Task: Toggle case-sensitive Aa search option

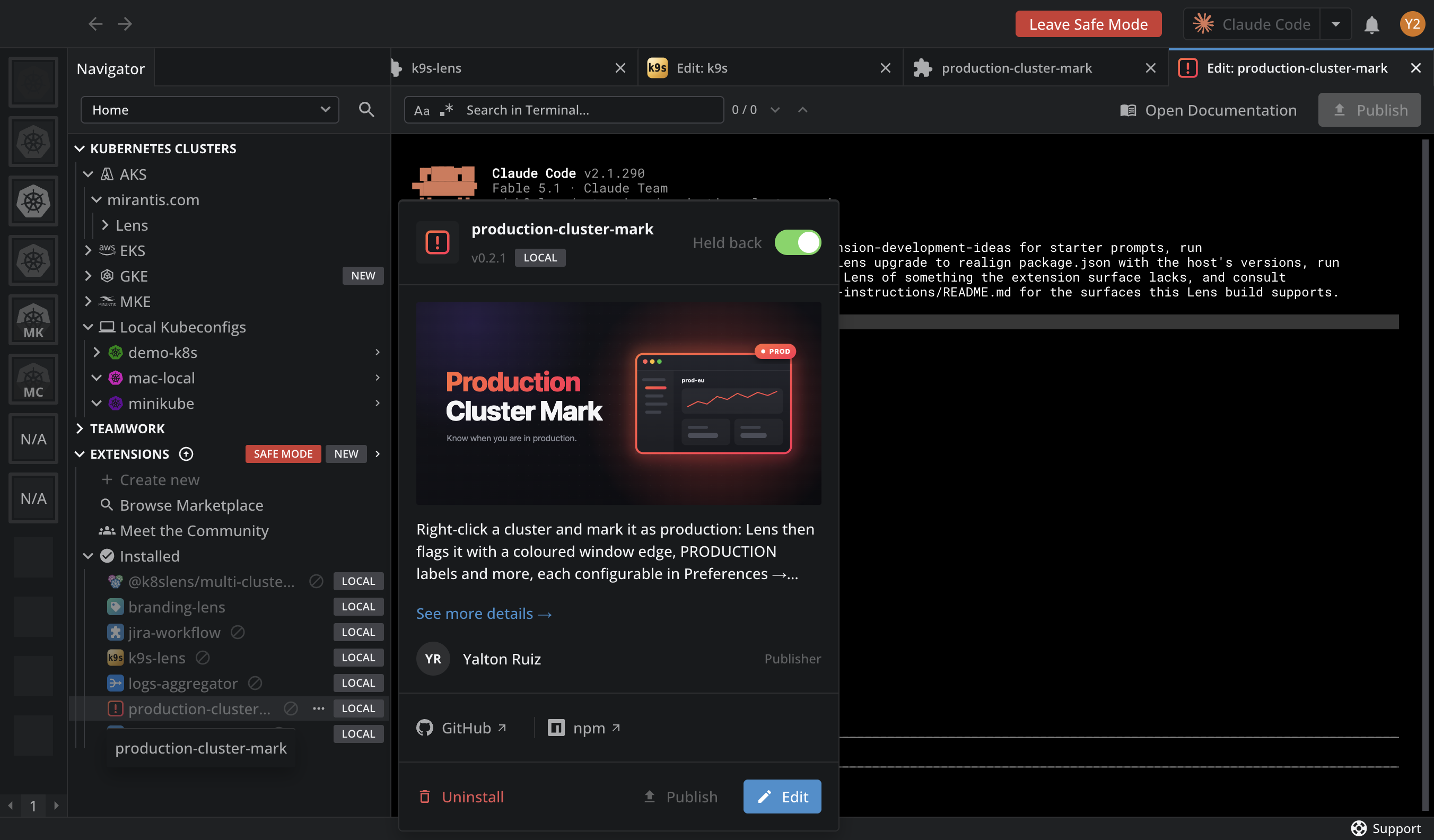Action: pos(422,110)
